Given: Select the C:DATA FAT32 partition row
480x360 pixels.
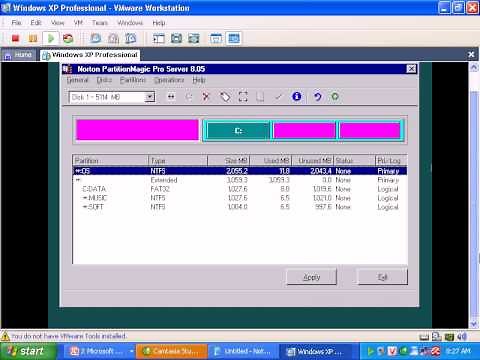Looking at the screenshot, I should point(240,189).
